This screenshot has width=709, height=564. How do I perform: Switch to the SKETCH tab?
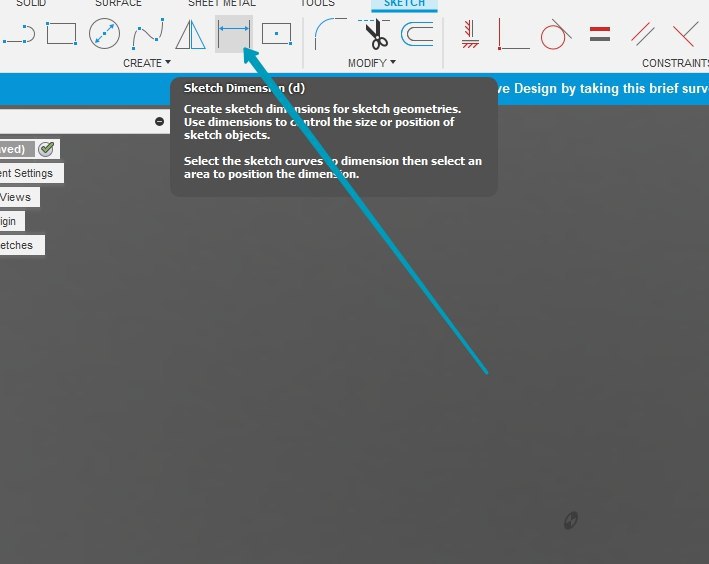404,4
